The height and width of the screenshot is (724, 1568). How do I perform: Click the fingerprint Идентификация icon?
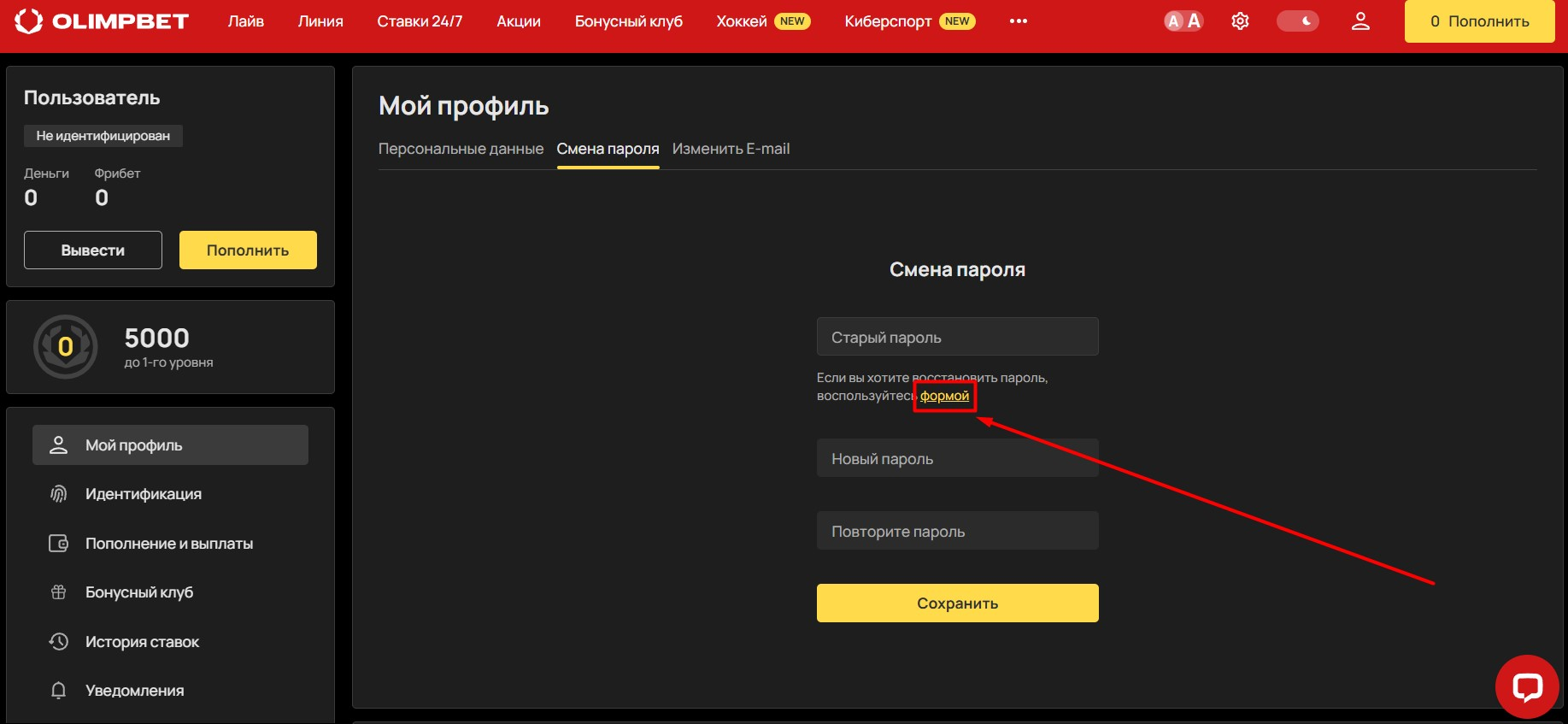pyautogui.click(x=58, y=494)
